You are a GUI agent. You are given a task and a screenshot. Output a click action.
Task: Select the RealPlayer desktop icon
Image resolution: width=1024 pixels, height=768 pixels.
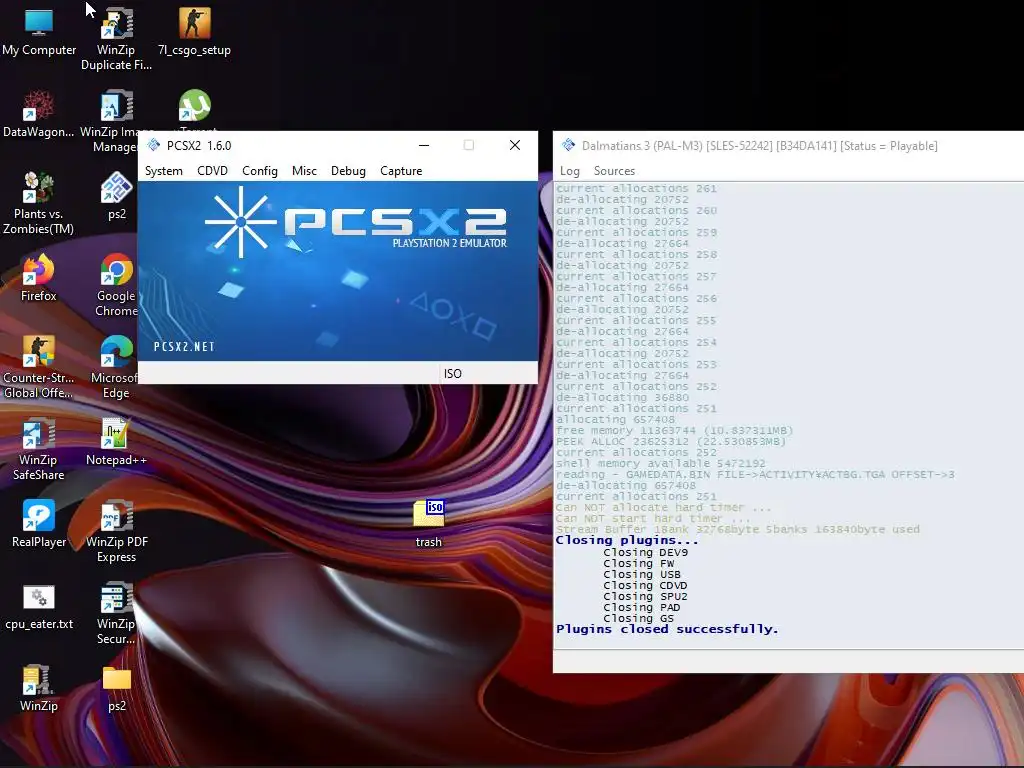(39, 524)
